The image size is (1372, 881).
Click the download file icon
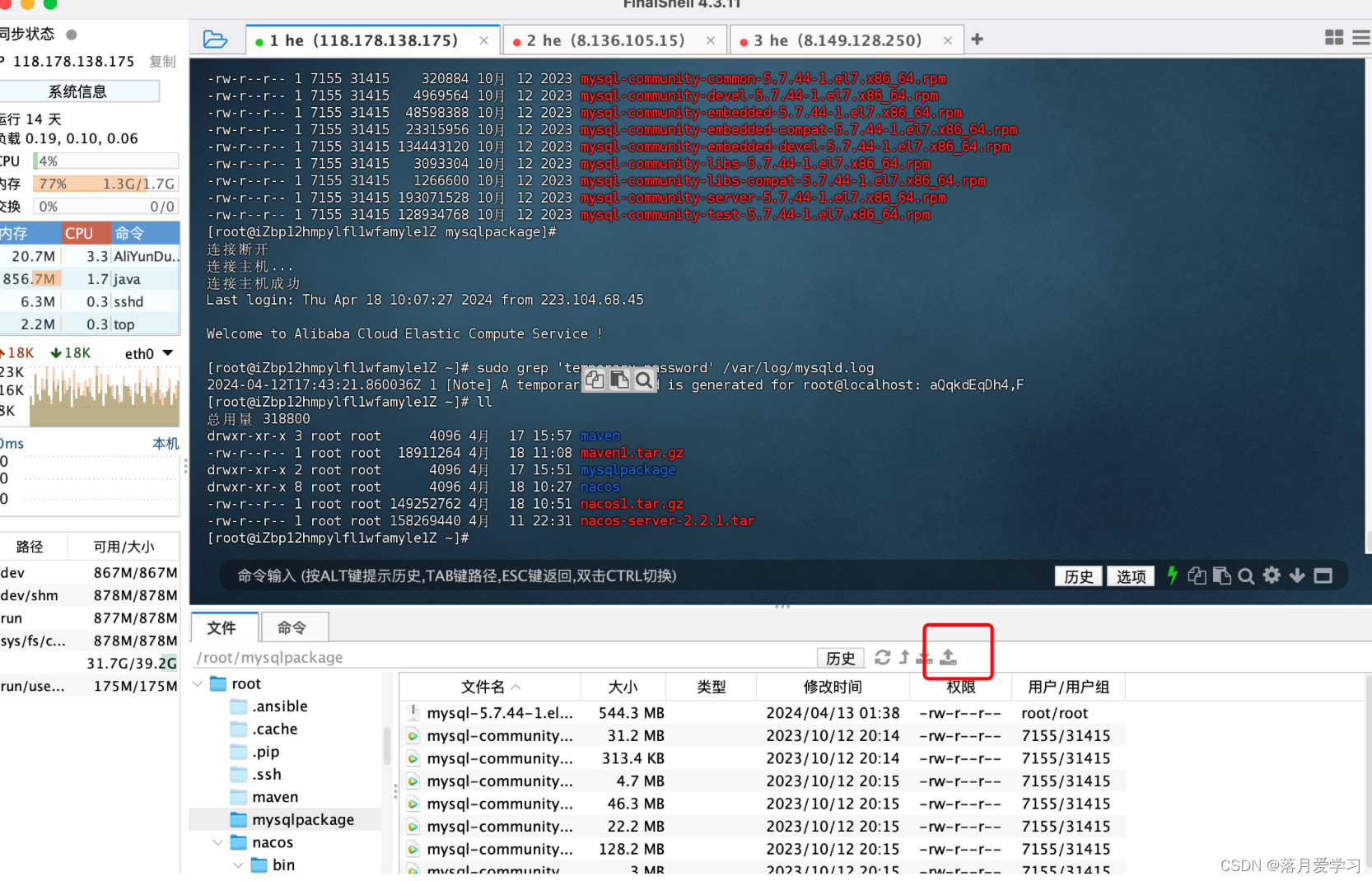pos(925,657)
